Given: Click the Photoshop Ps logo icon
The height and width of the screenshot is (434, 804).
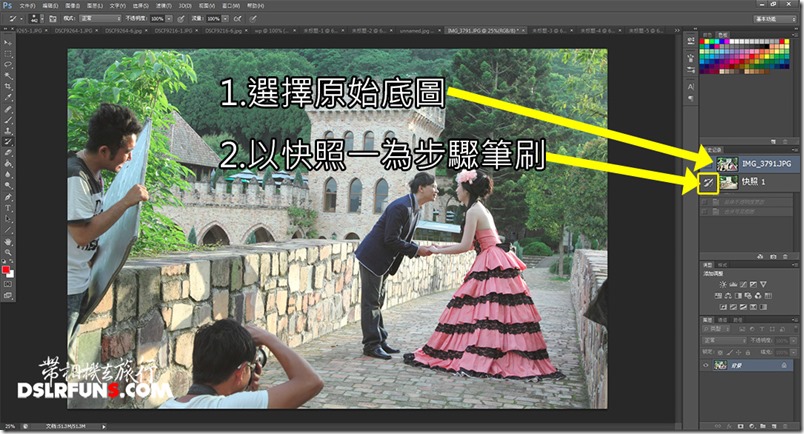Looking at the screenshot, I should pos(9,6).
